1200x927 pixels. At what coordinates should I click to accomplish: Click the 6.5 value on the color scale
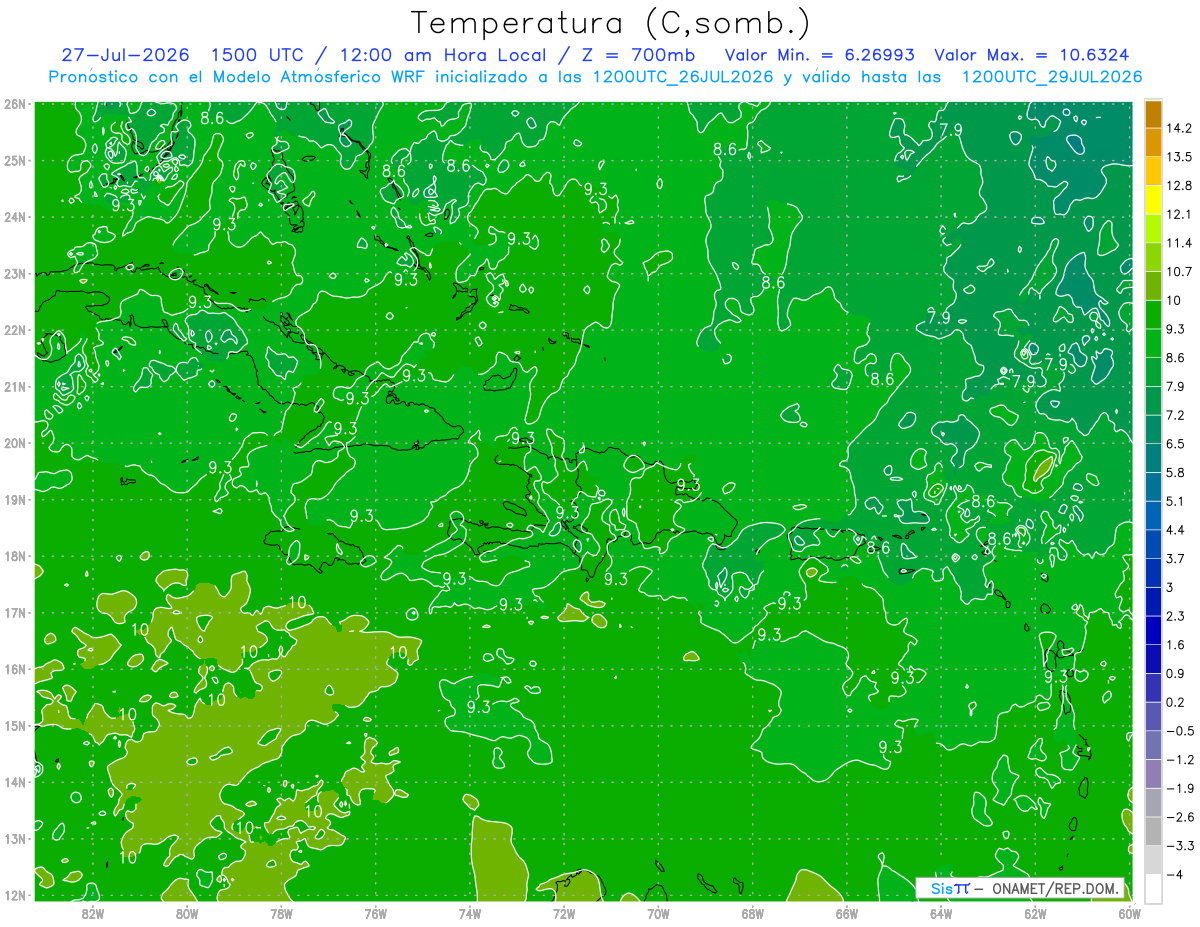pos(1176,444)
